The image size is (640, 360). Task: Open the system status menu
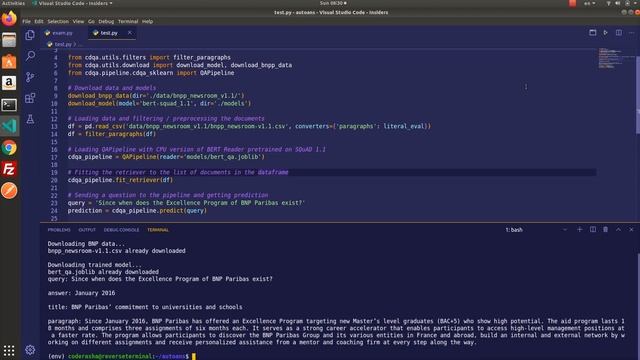tap(622, 3)
